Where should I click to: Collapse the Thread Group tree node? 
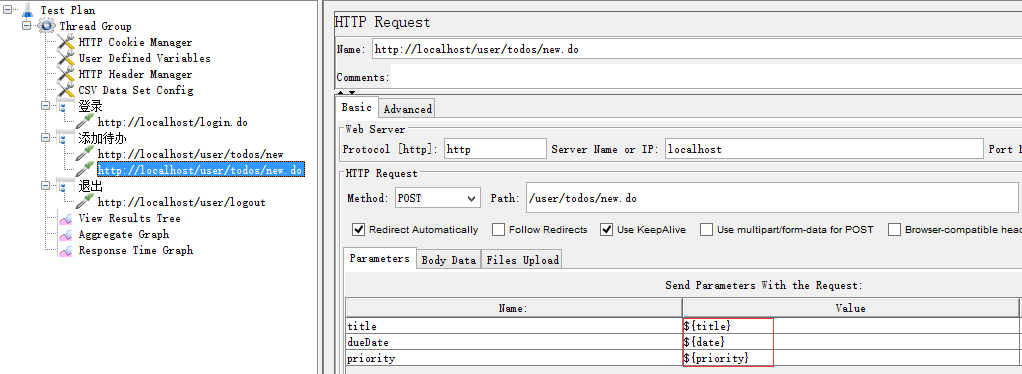click(27, 26)
